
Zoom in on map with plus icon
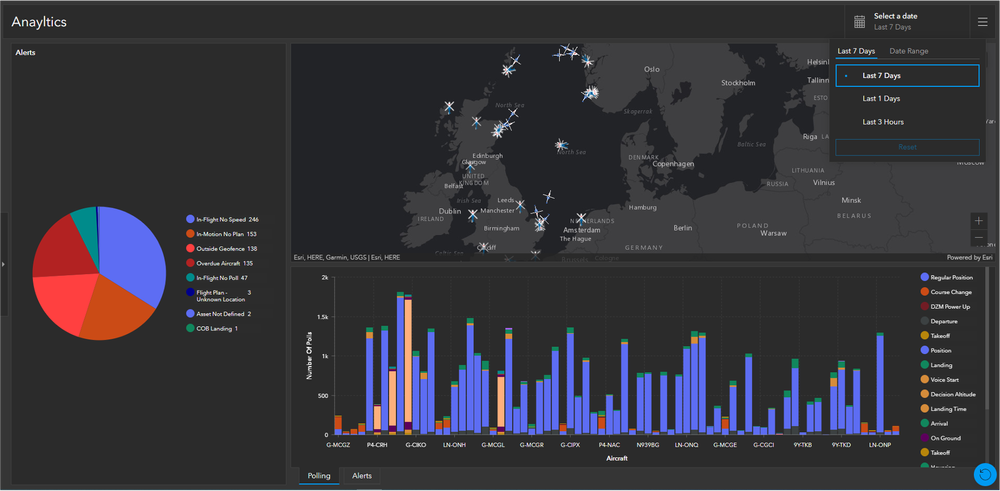979,221
